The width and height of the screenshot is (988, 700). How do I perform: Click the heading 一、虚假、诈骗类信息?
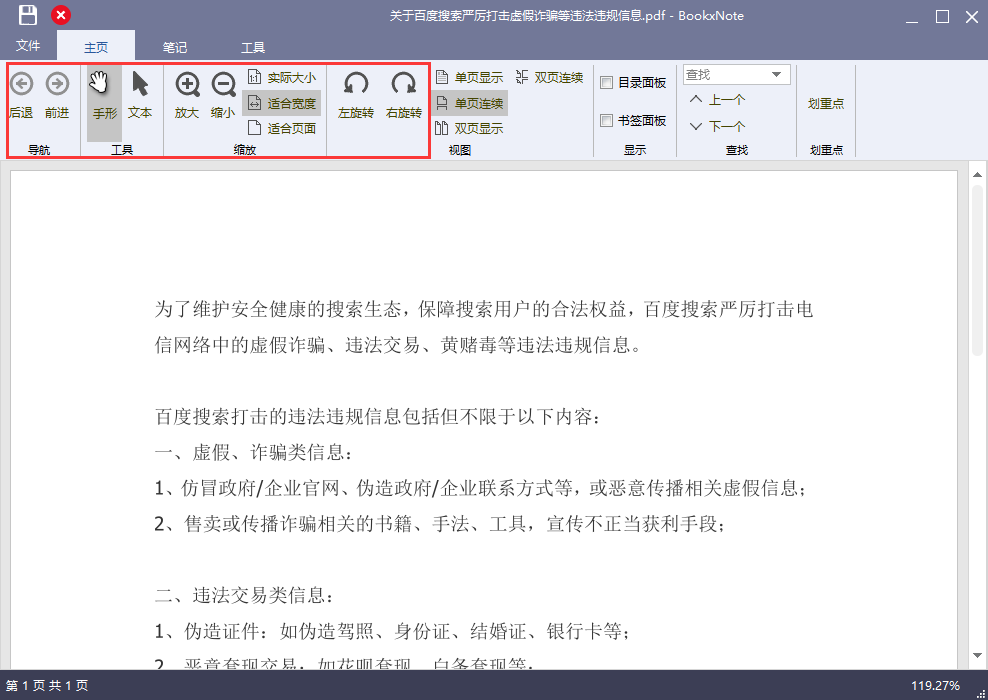click(x=254, y=452)
